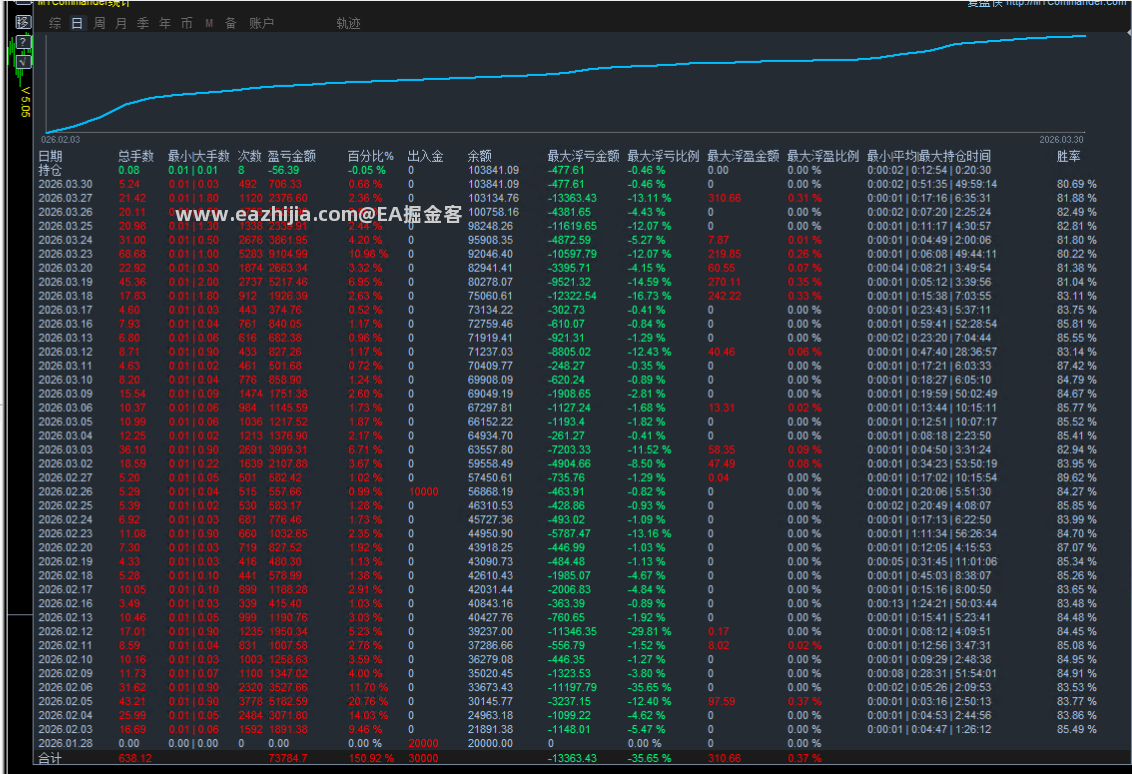Select the M tab

[x=209, y=23]
